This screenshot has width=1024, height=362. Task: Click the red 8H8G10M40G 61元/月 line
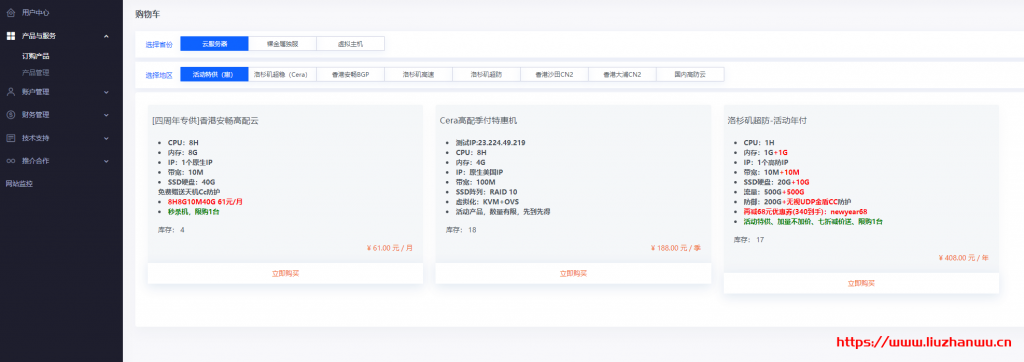[x=205, y=202]
